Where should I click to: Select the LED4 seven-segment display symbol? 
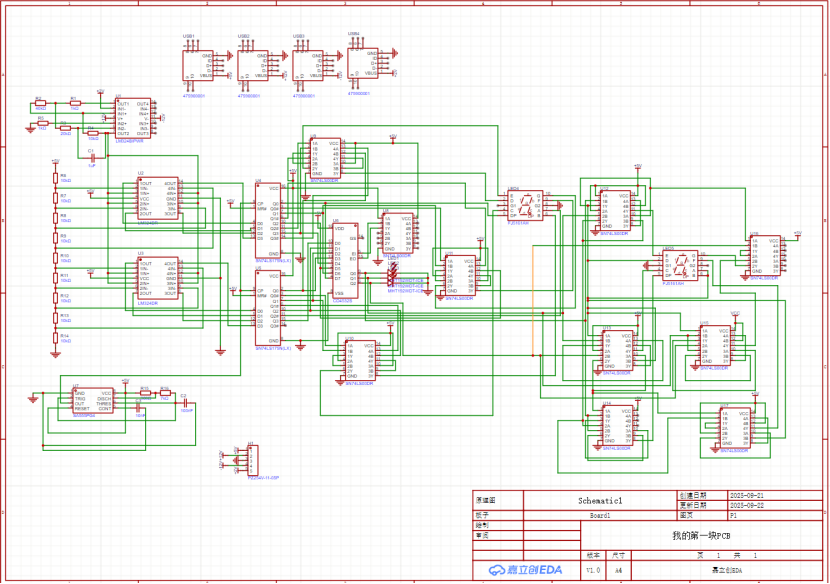(525, 206)
